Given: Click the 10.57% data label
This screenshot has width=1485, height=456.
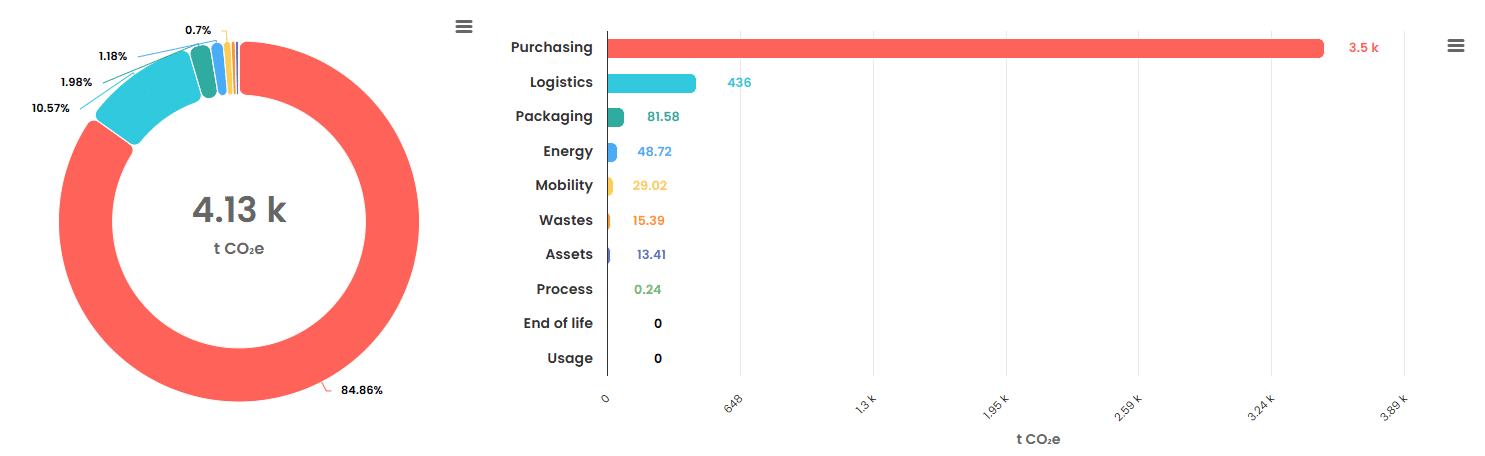Looking at the screenshot, I should (x=51, y=108).
